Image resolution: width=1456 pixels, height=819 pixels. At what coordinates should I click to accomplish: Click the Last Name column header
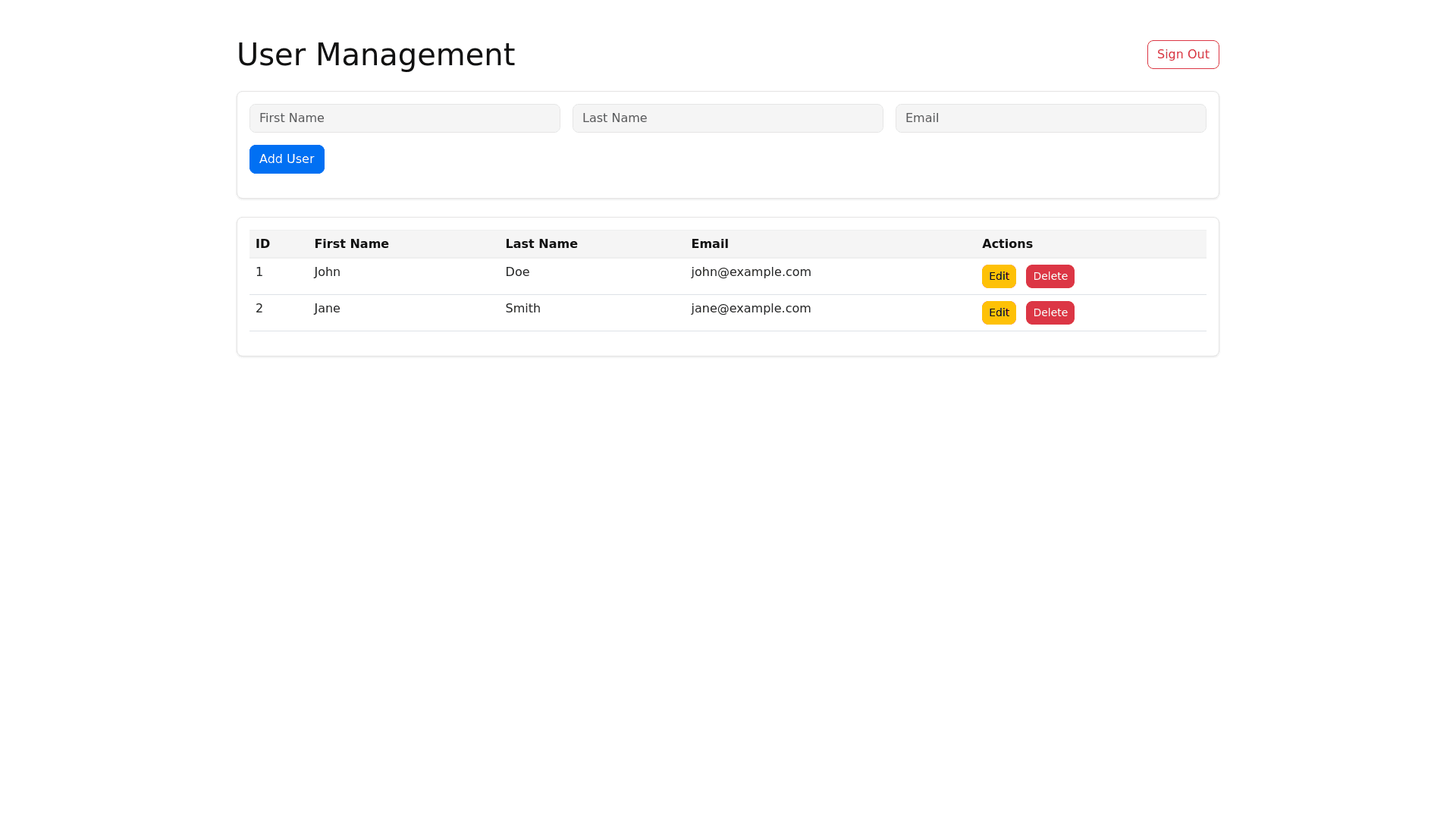click(x=541, y=244)
